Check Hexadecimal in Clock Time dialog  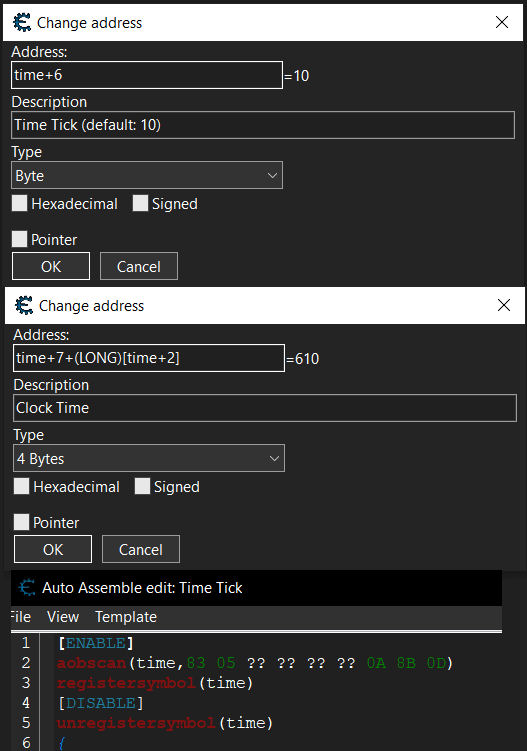(x=21, y=486)
